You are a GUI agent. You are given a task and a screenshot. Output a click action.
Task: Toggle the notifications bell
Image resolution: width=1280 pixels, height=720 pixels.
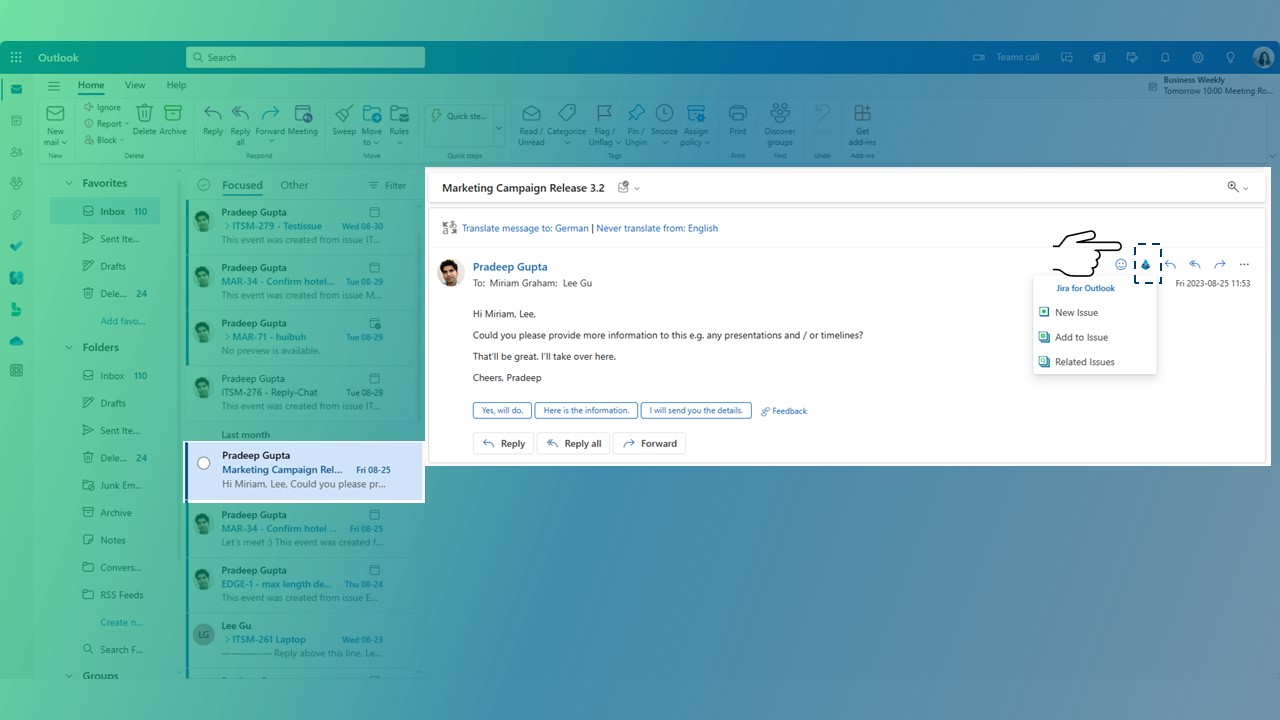[x=1165, y=57]
